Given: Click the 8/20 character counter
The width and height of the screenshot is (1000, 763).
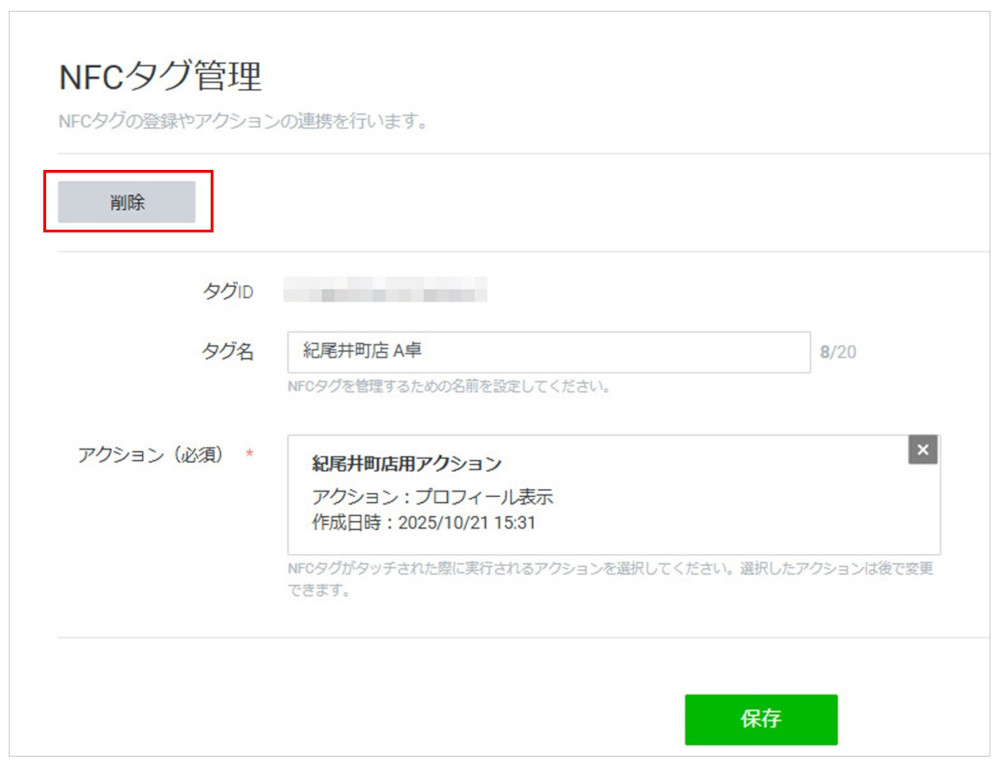Looking at the screenshot, I should click(x=838, y=353).
